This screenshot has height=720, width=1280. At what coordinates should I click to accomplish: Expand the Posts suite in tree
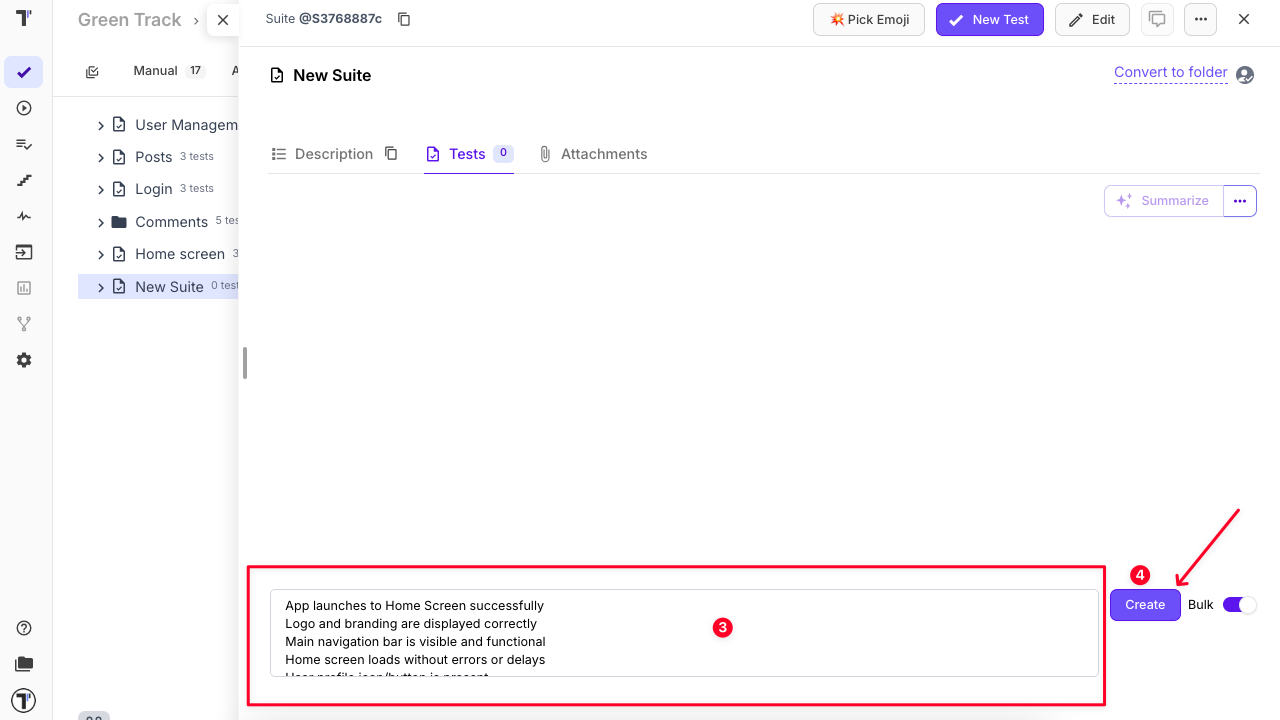pos(101,157)
